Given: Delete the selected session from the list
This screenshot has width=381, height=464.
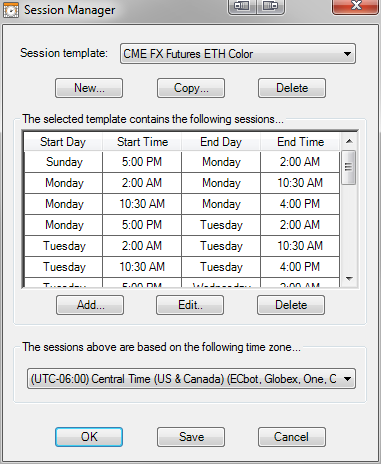Looking at the screenshot, I should 291,305.
